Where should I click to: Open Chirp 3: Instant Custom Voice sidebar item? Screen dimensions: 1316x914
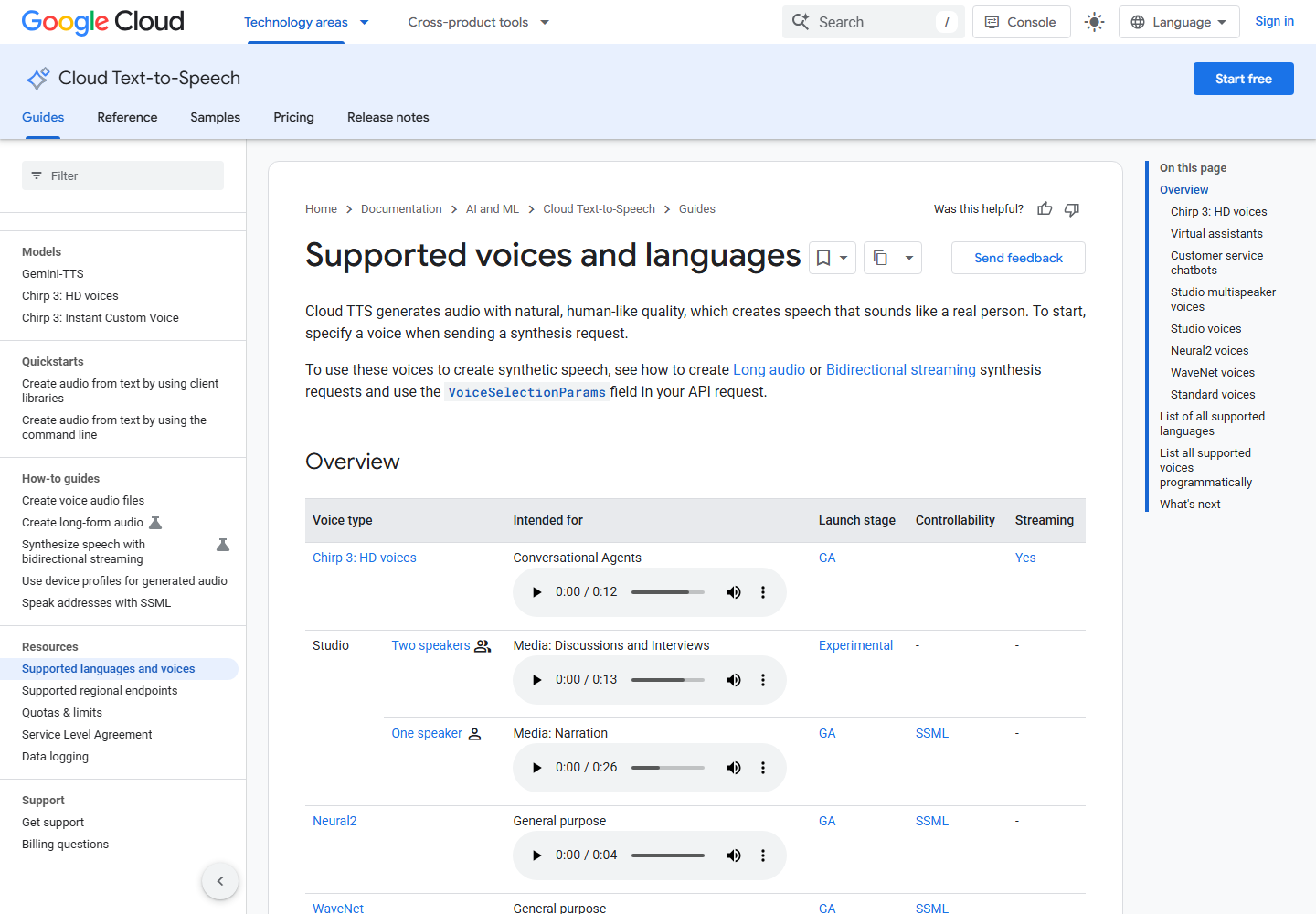101,317
